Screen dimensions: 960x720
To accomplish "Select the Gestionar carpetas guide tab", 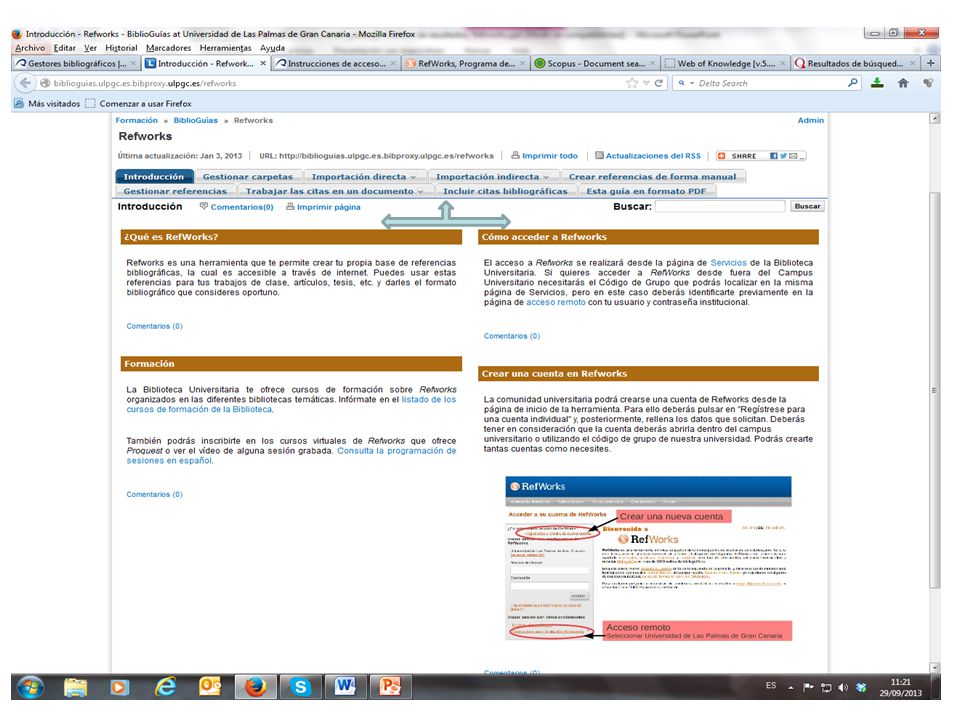I will point(248,176).
